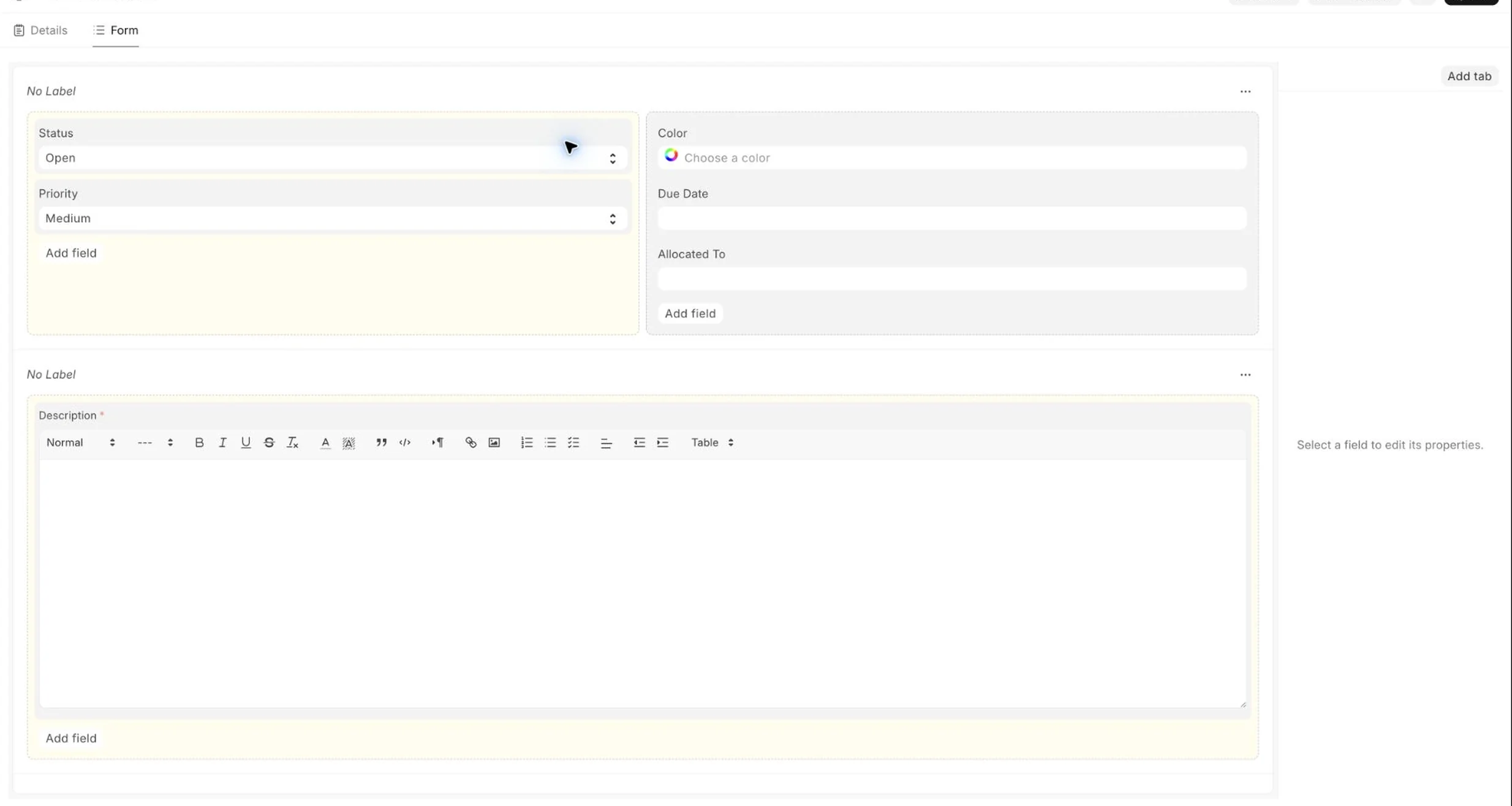
Task: Click inside the Description text area
Action: pyautogui.click(x=643, y=584)
